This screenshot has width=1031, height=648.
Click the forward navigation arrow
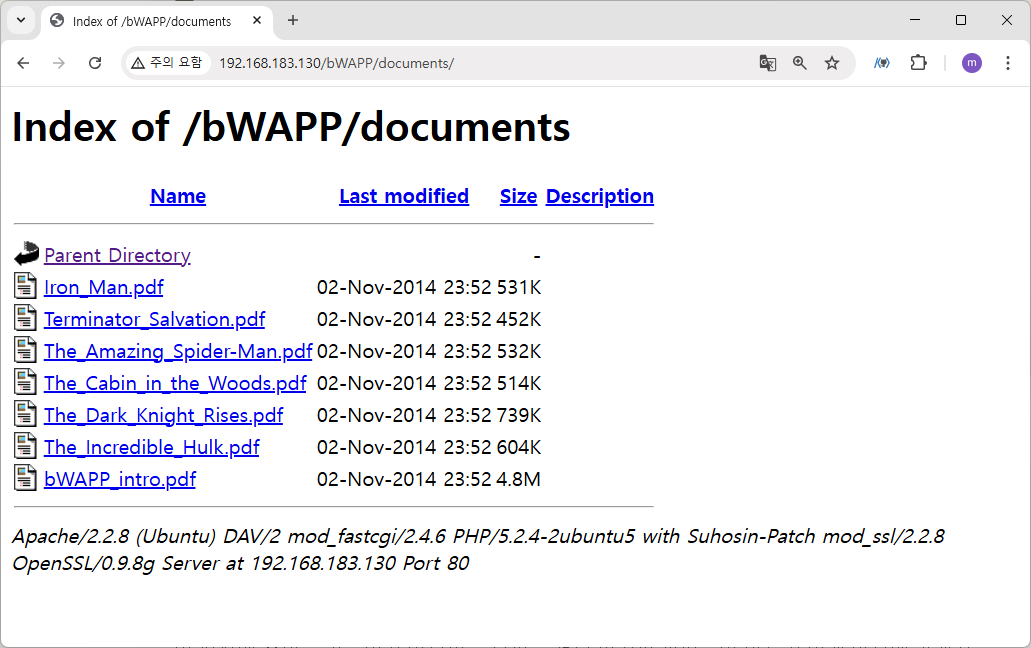(59, 63)
